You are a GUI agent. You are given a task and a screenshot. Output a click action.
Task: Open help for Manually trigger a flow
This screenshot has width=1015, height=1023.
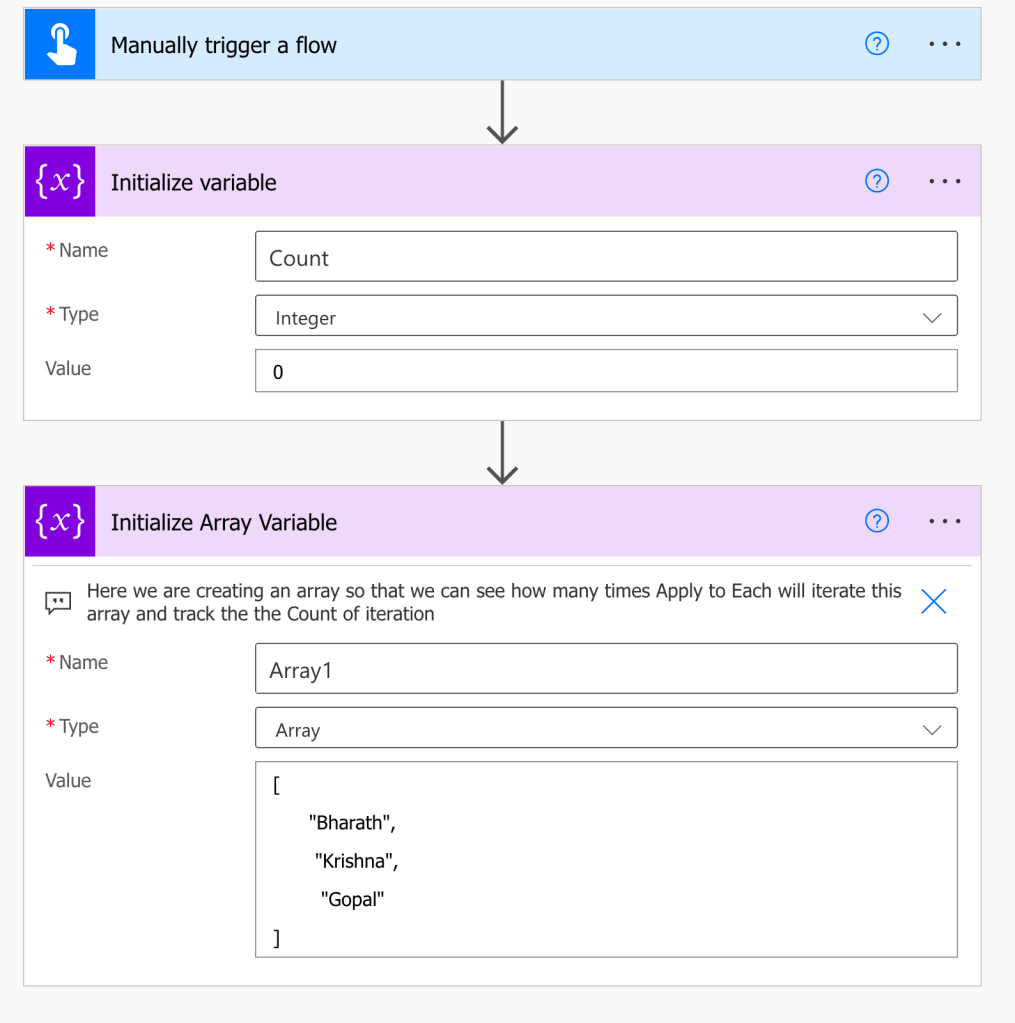coord(876,44)
